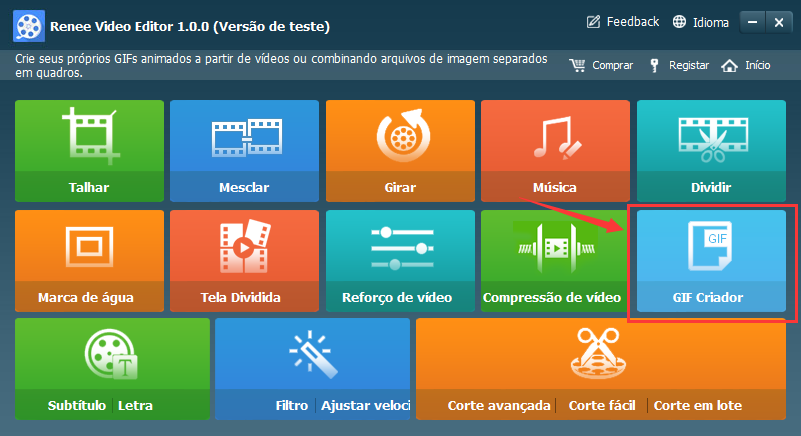Click the GIF Criador label

tap(708, 297)
